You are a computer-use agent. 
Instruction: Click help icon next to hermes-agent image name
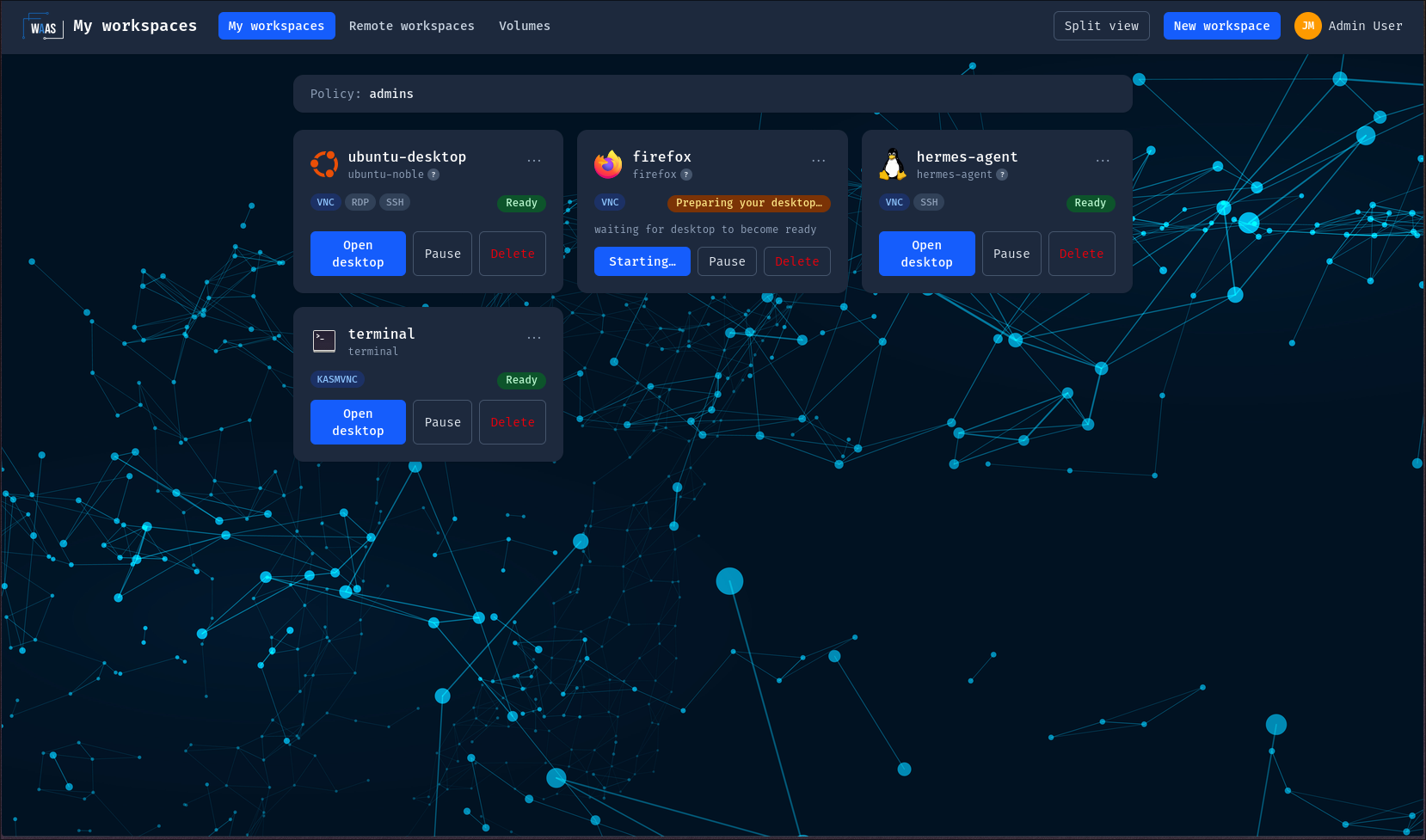coord(1002,175)
